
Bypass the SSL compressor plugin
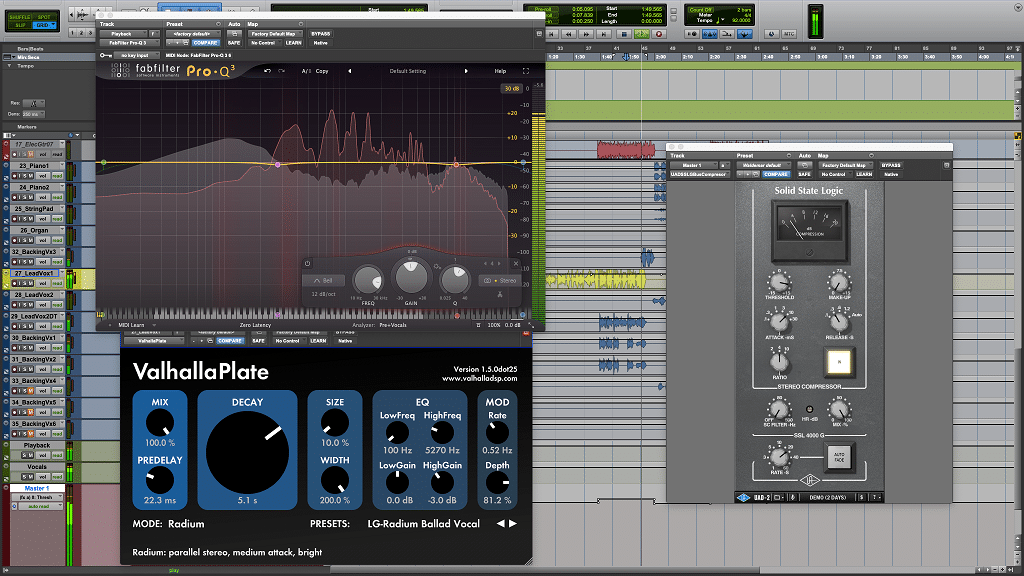(891, 165)
